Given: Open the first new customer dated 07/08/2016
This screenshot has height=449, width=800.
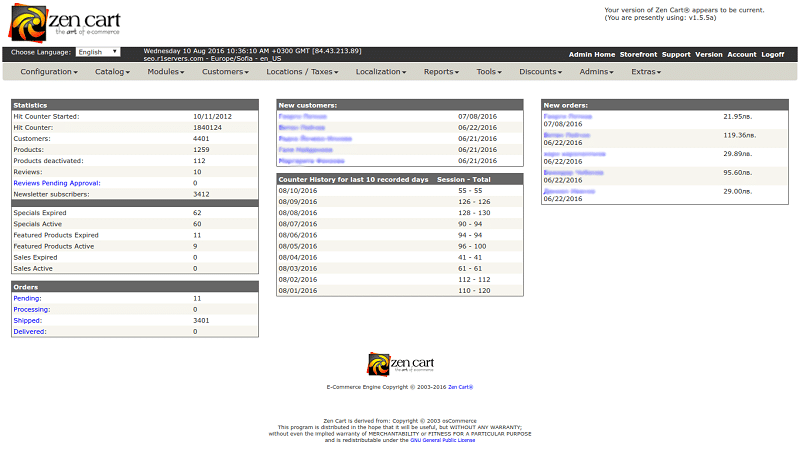Looking at the screenshot, I should 303,117.
